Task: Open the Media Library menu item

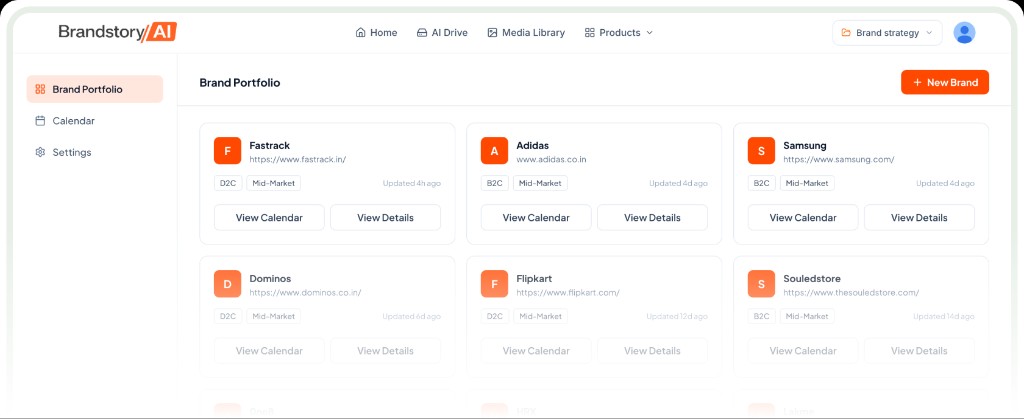Action: 526,33
